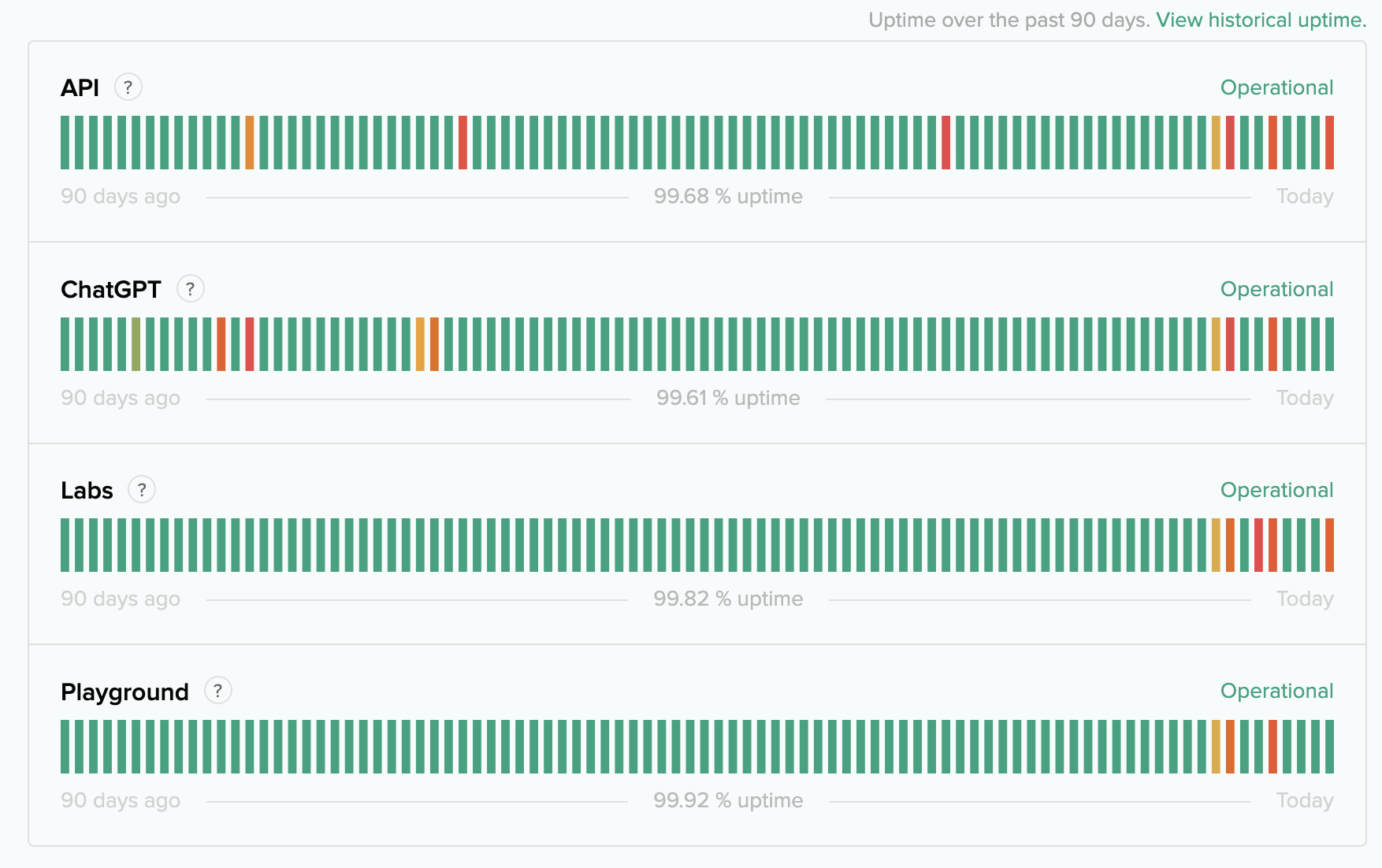
Task: Click the Playground component name
Action: click(124, 692)
